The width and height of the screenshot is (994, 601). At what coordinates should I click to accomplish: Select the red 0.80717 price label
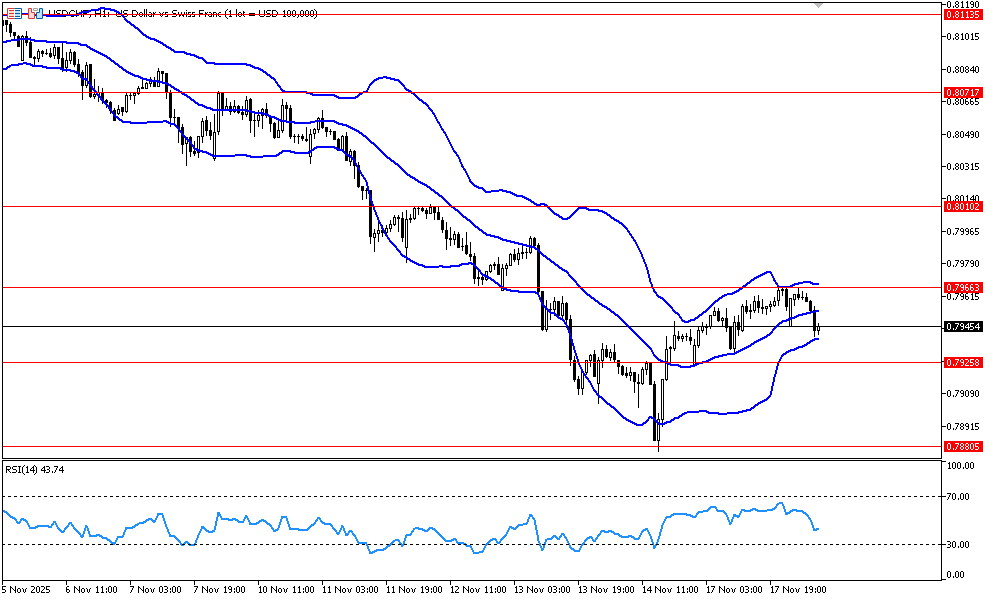tap(962, 92)
